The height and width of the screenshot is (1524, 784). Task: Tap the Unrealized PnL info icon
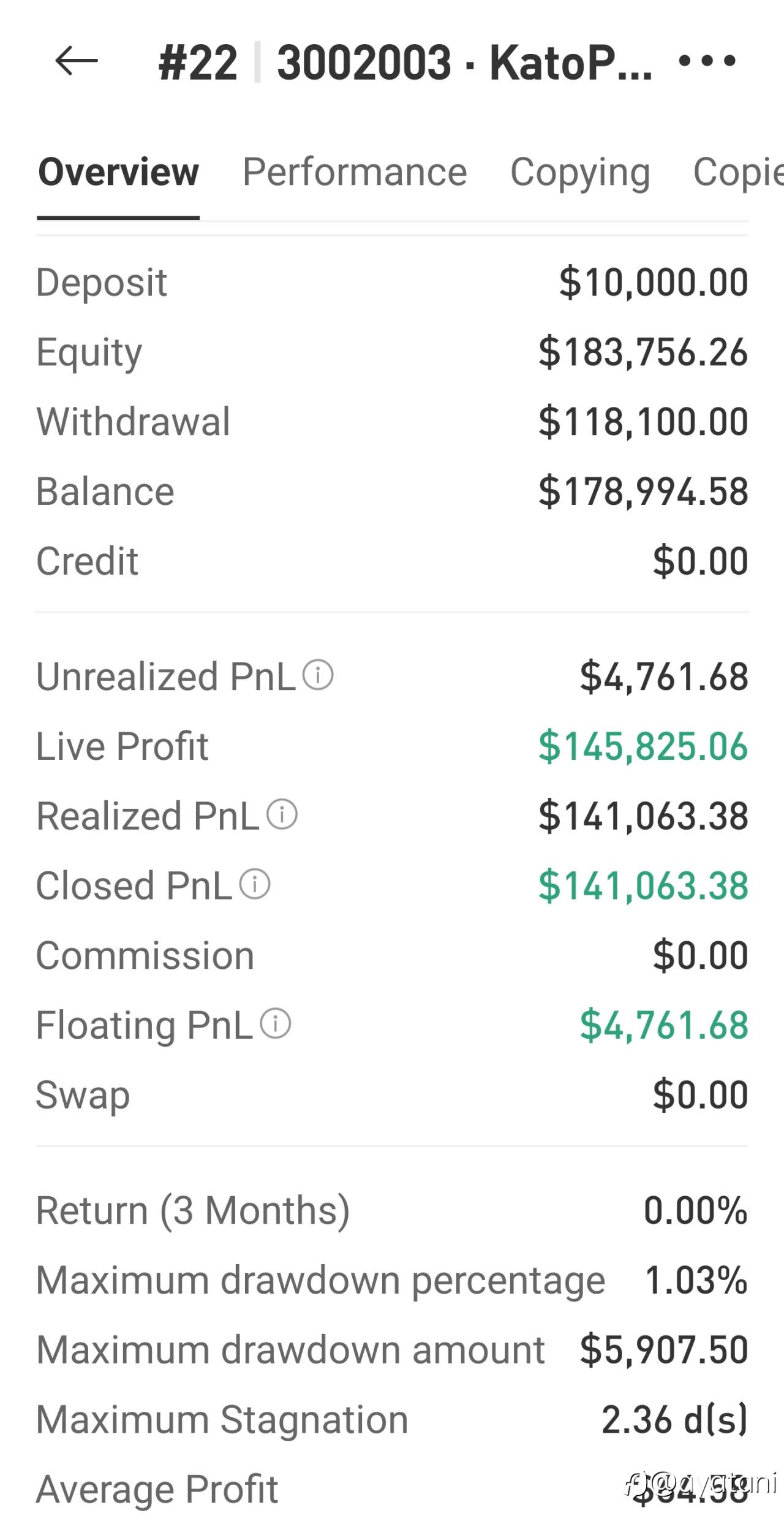point(318,675)
